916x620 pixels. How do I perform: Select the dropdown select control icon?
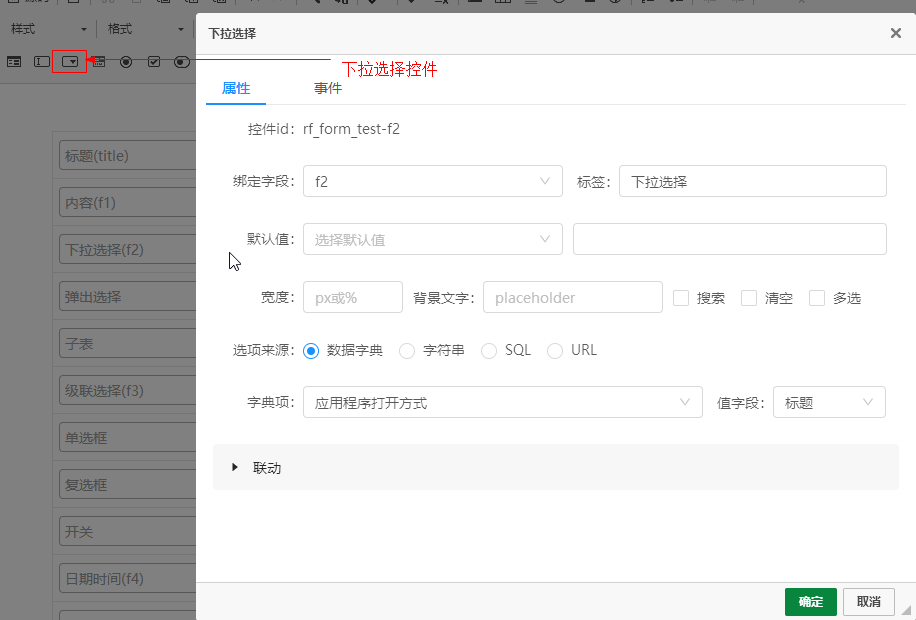pos(70,62)
